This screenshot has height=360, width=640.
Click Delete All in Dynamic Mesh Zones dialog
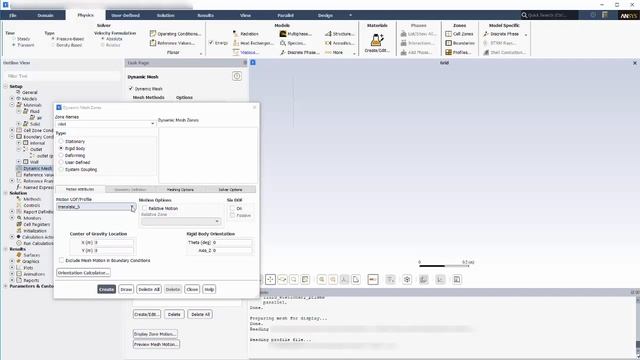click(x=149, y=289)
